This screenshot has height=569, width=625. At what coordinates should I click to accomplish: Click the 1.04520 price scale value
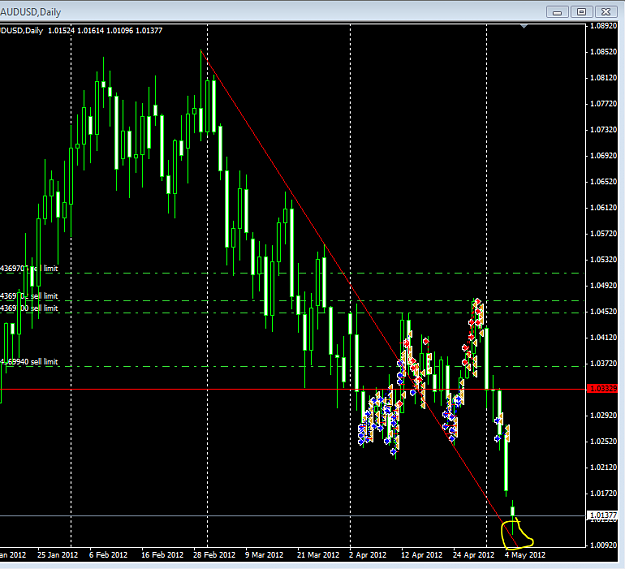(603, 312)
